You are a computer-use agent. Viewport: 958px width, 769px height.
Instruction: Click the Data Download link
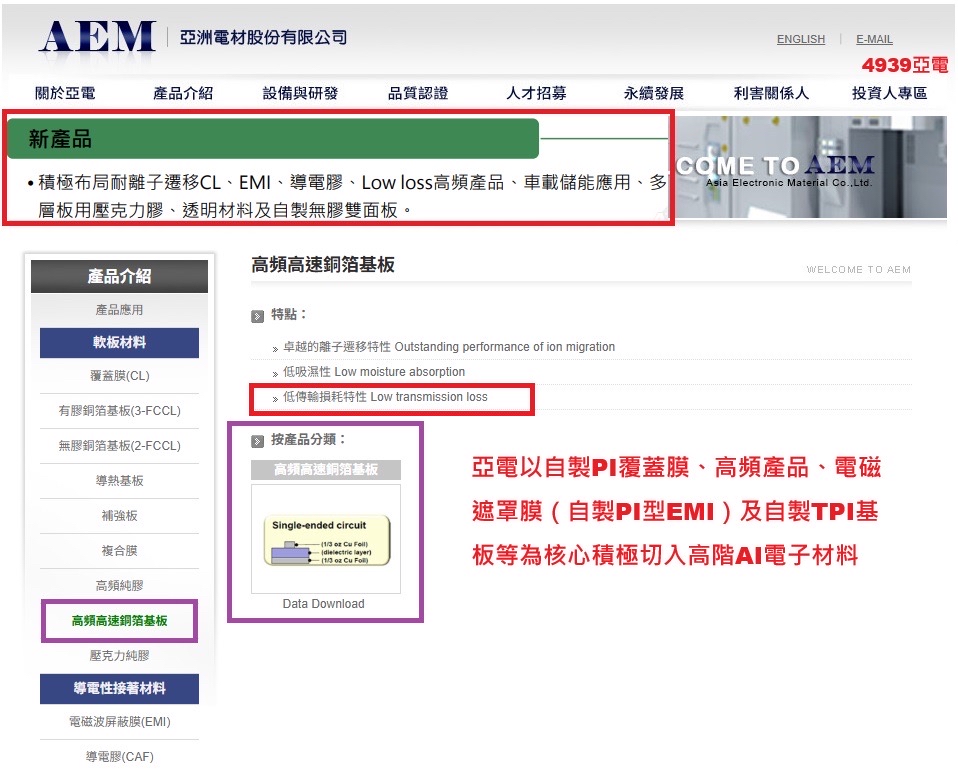(323, 603)
